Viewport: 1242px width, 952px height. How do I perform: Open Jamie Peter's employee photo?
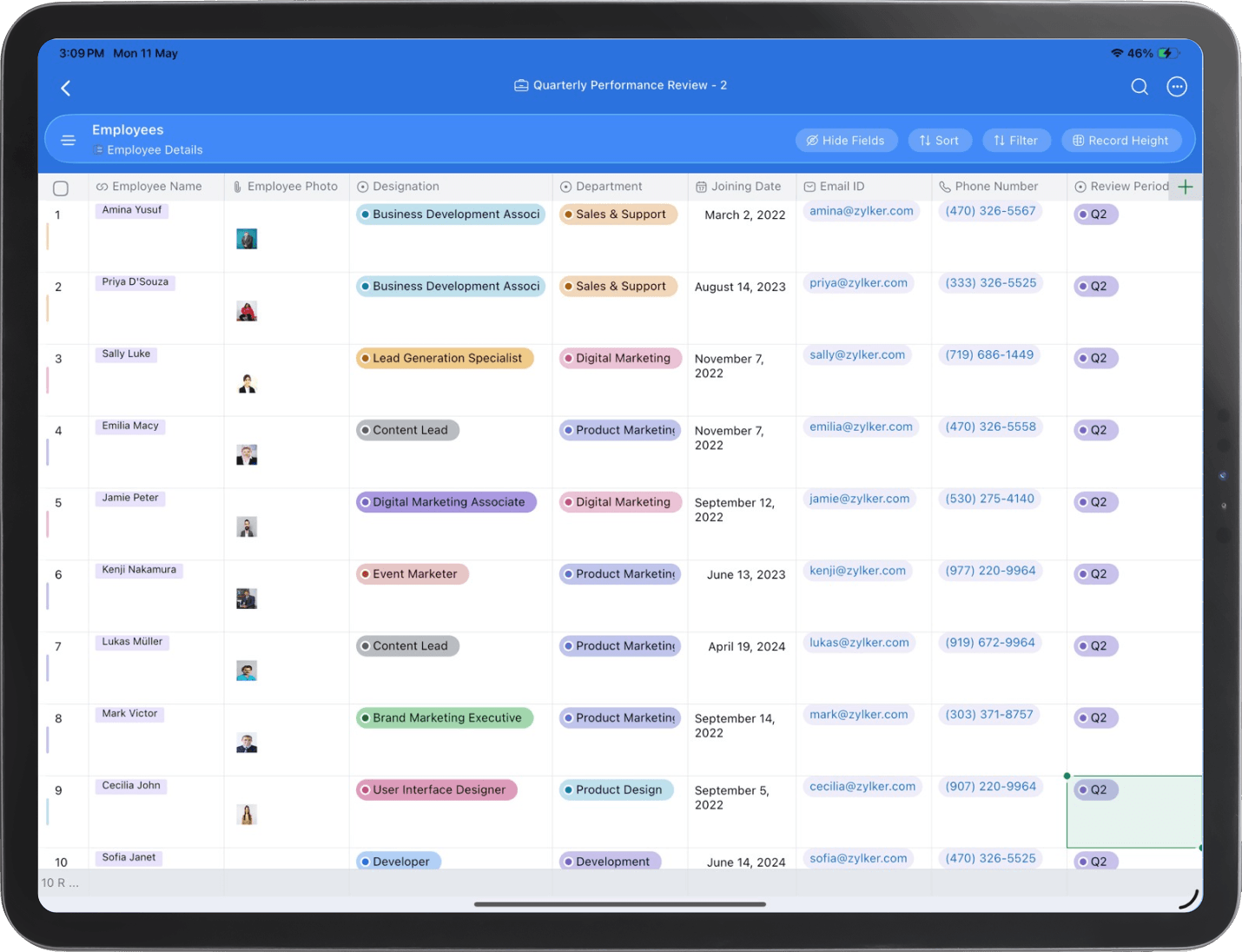[247, 527]
